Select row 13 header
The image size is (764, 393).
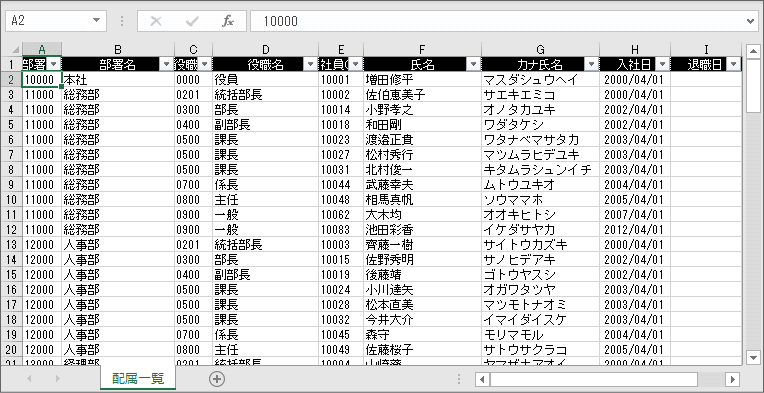pos(11,244)
